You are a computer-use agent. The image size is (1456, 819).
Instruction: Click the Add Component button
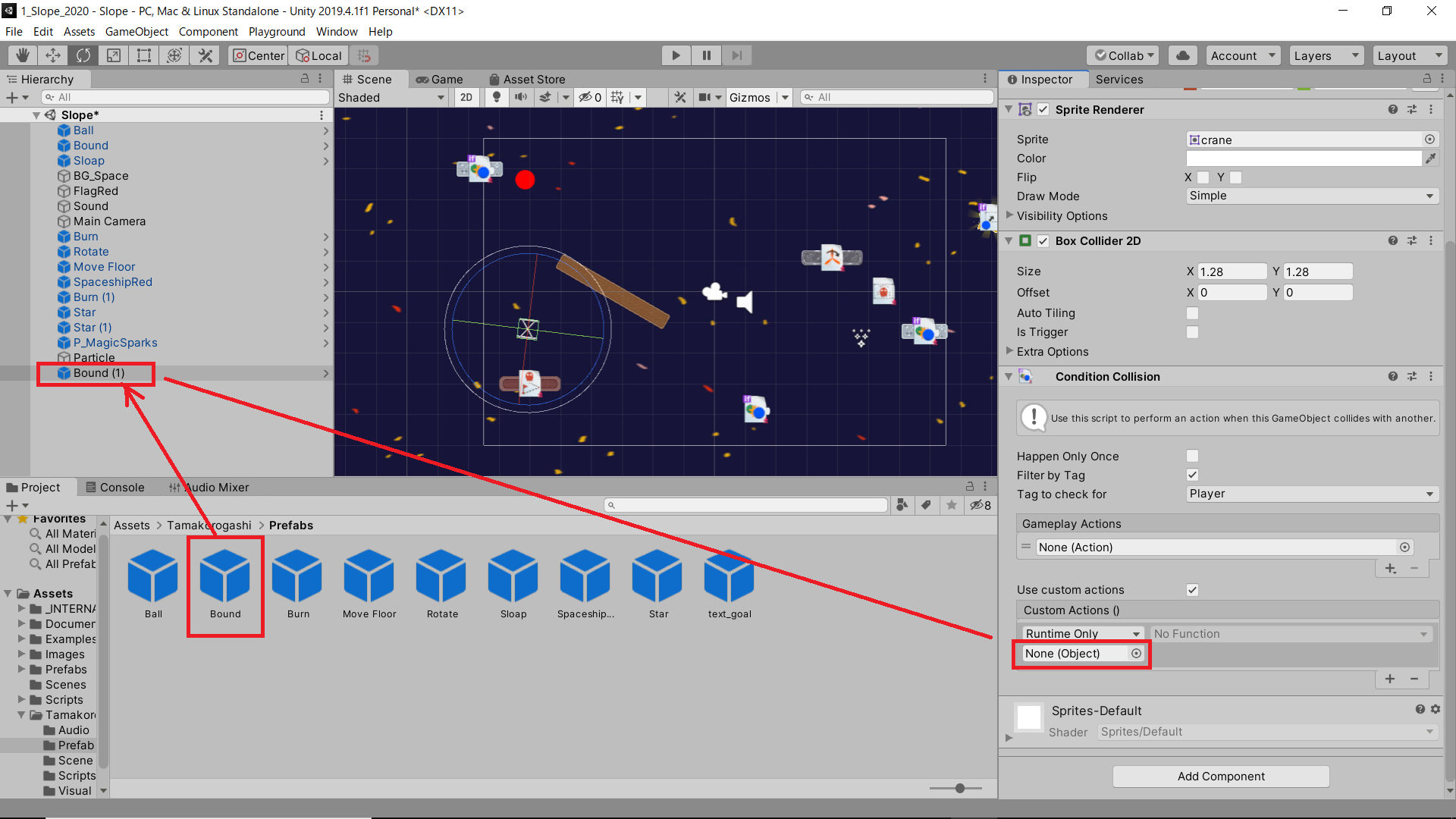tap(1220, 776)
